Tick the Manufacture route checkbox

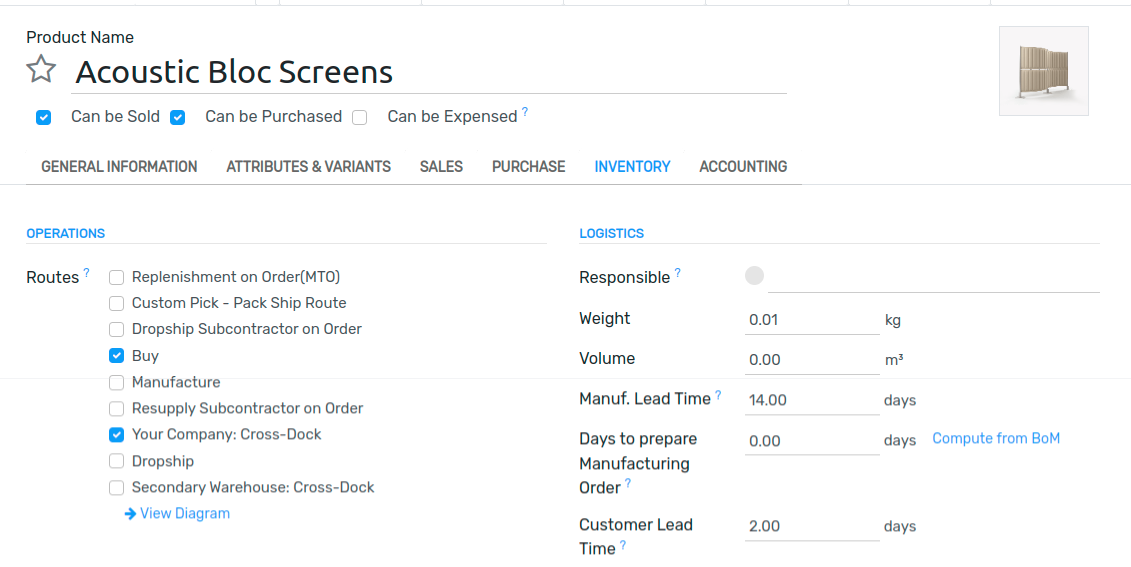116,382
